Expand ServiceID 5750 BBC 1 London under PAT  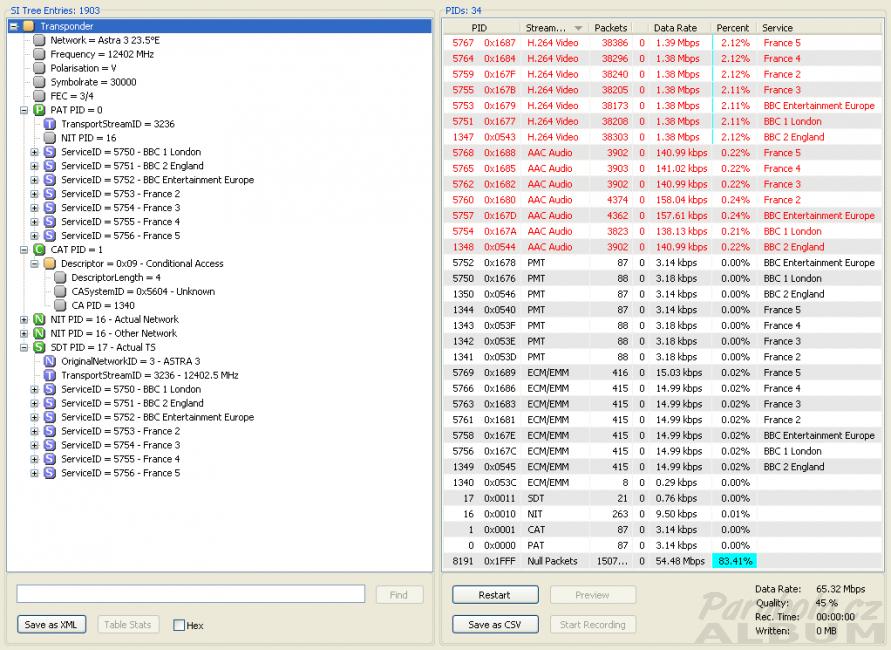click(x=35, y=152)
